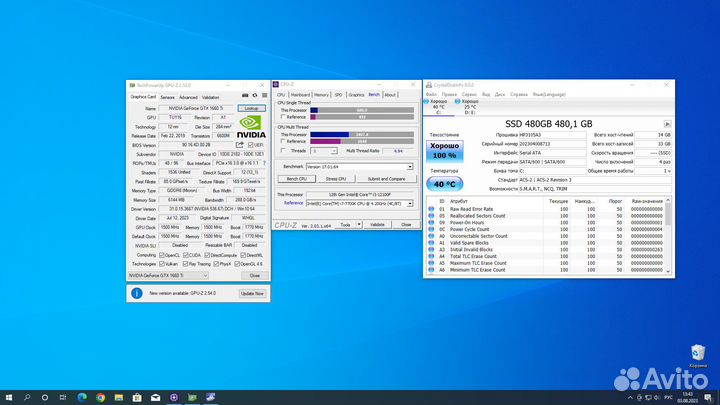720x405 pixels.
Task: Click the Bus Interface question mark
Action: [264, 163]
